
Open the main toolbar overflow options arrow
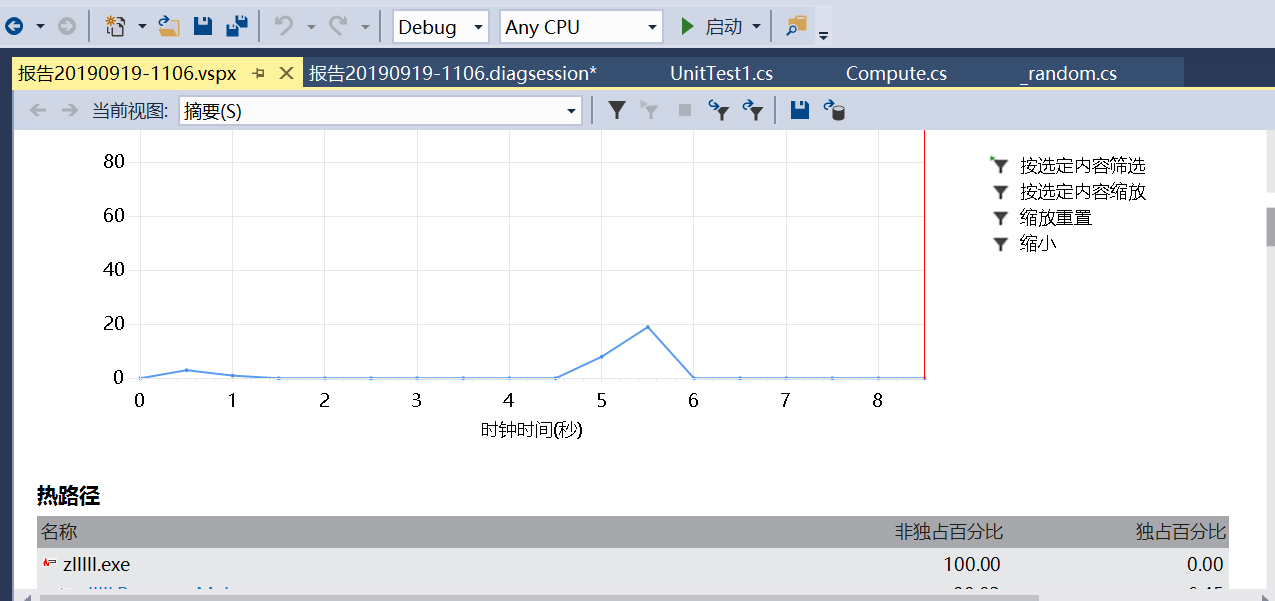tap(823, 34)
